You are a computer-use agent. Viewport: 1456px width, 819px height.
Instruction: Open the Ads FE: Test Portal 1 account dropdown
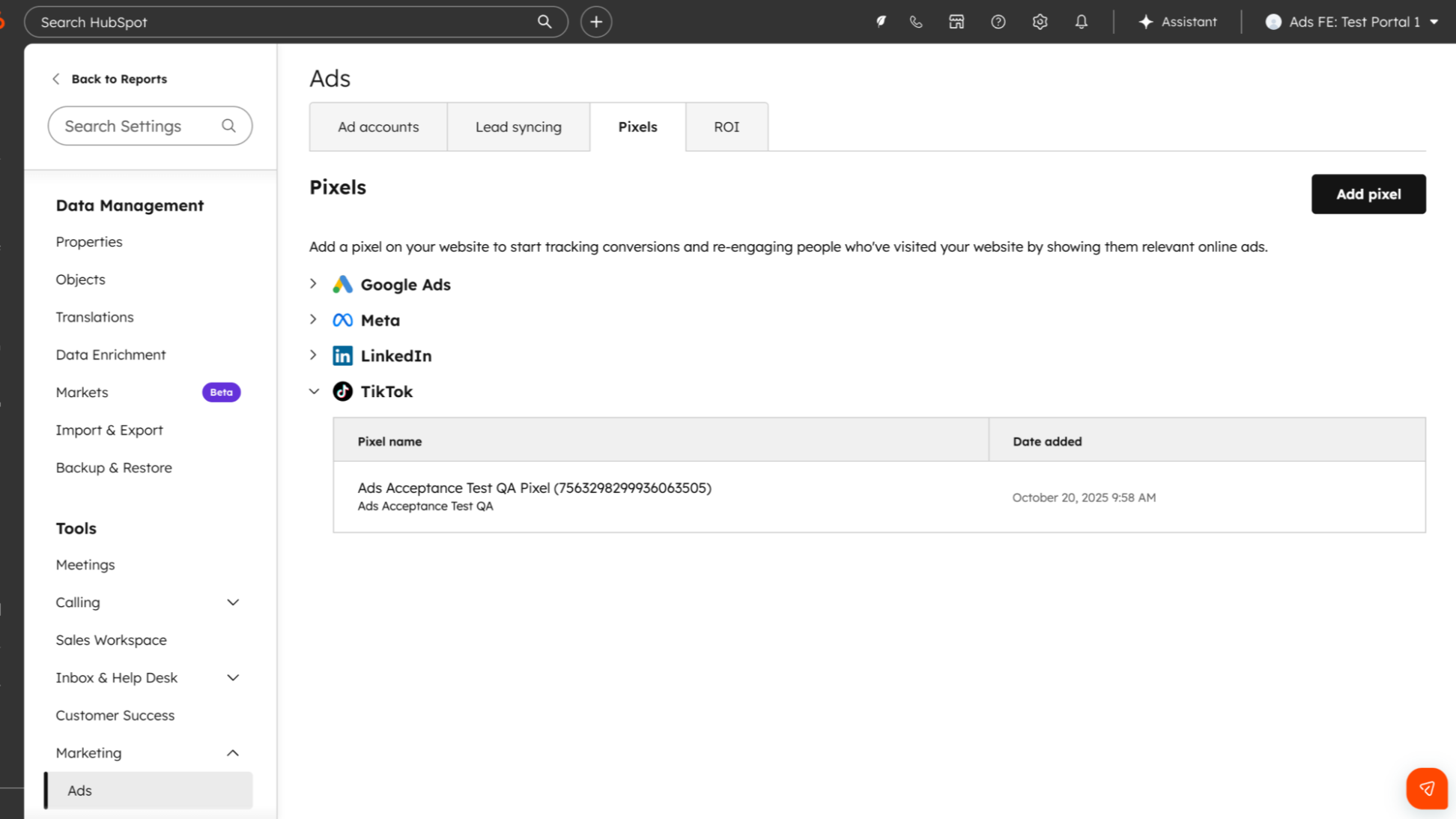[1353, 22]
